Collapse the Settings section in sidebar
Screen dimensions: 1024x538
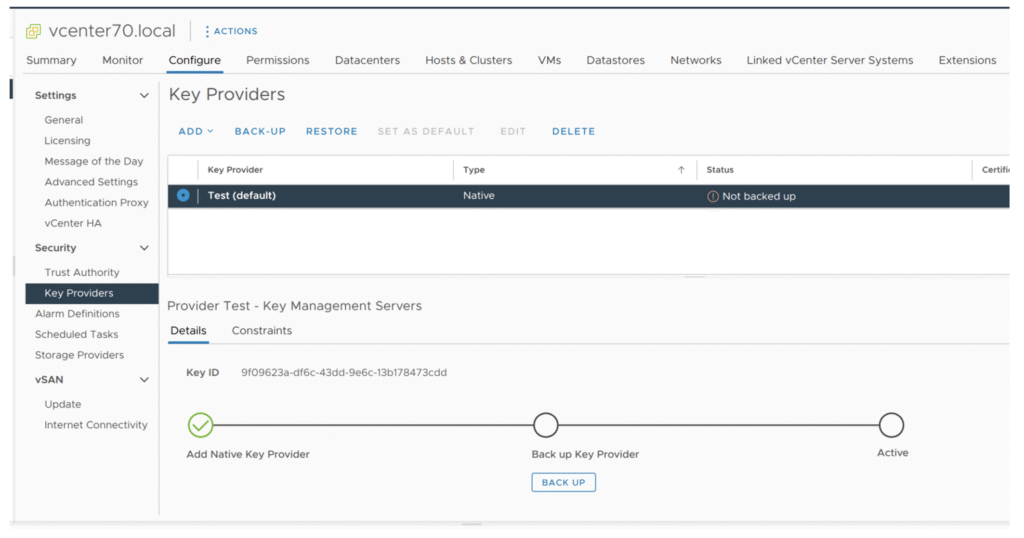(144, 96)
